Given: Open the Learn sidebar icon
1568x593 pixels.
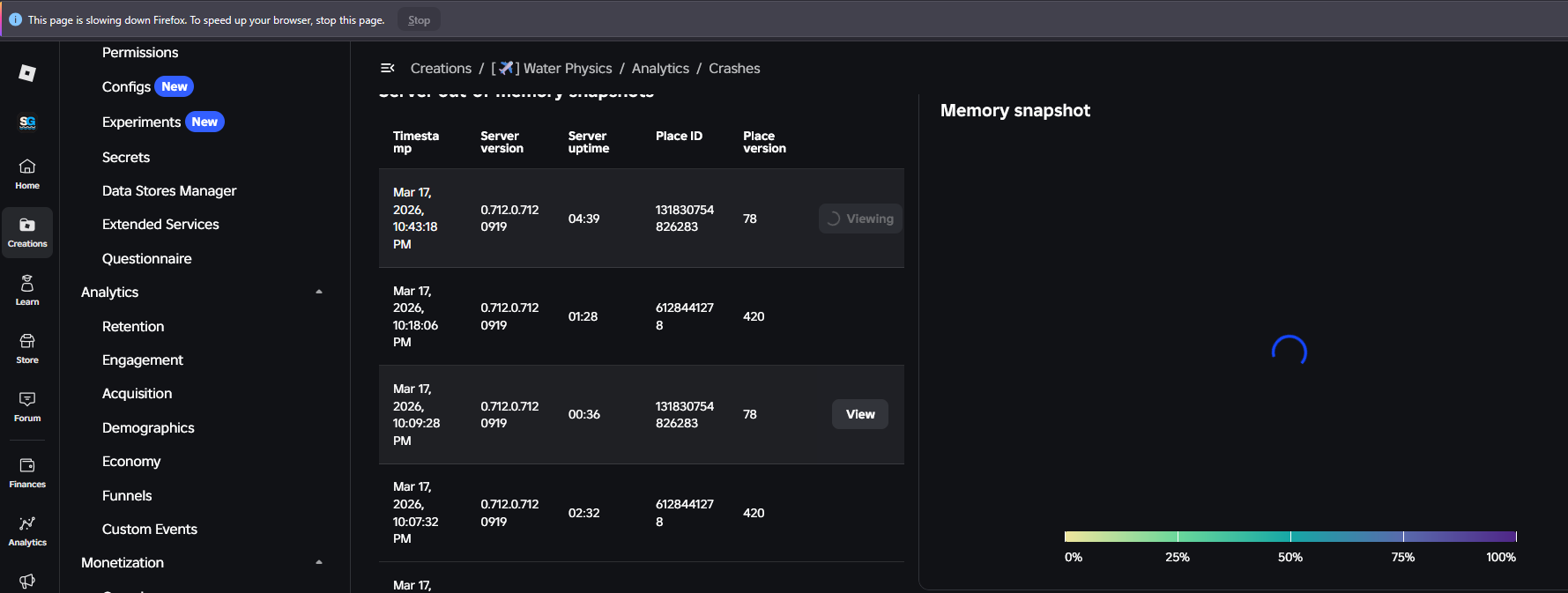Looking at the screenshot, I should click(27, 290).
